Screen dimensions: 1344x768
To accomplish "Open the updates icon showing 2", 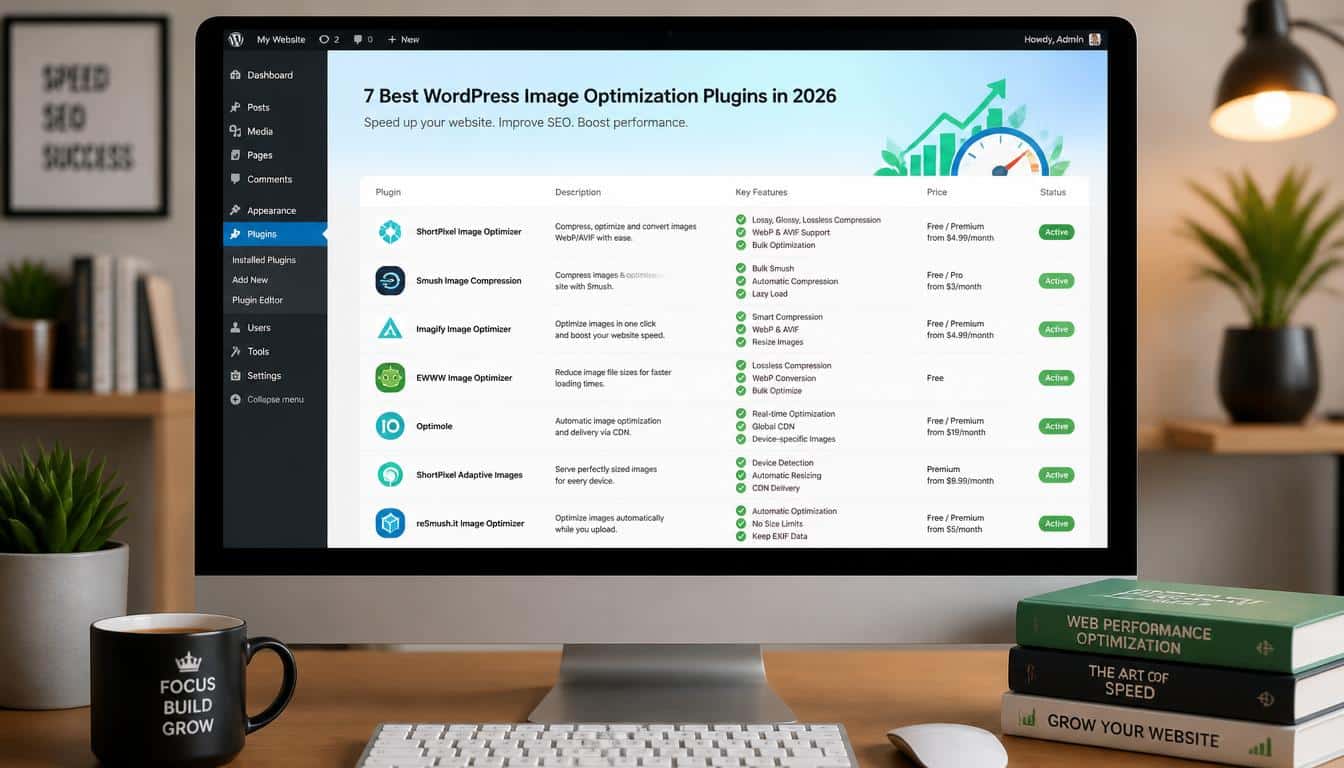I will tap(329, 39).
